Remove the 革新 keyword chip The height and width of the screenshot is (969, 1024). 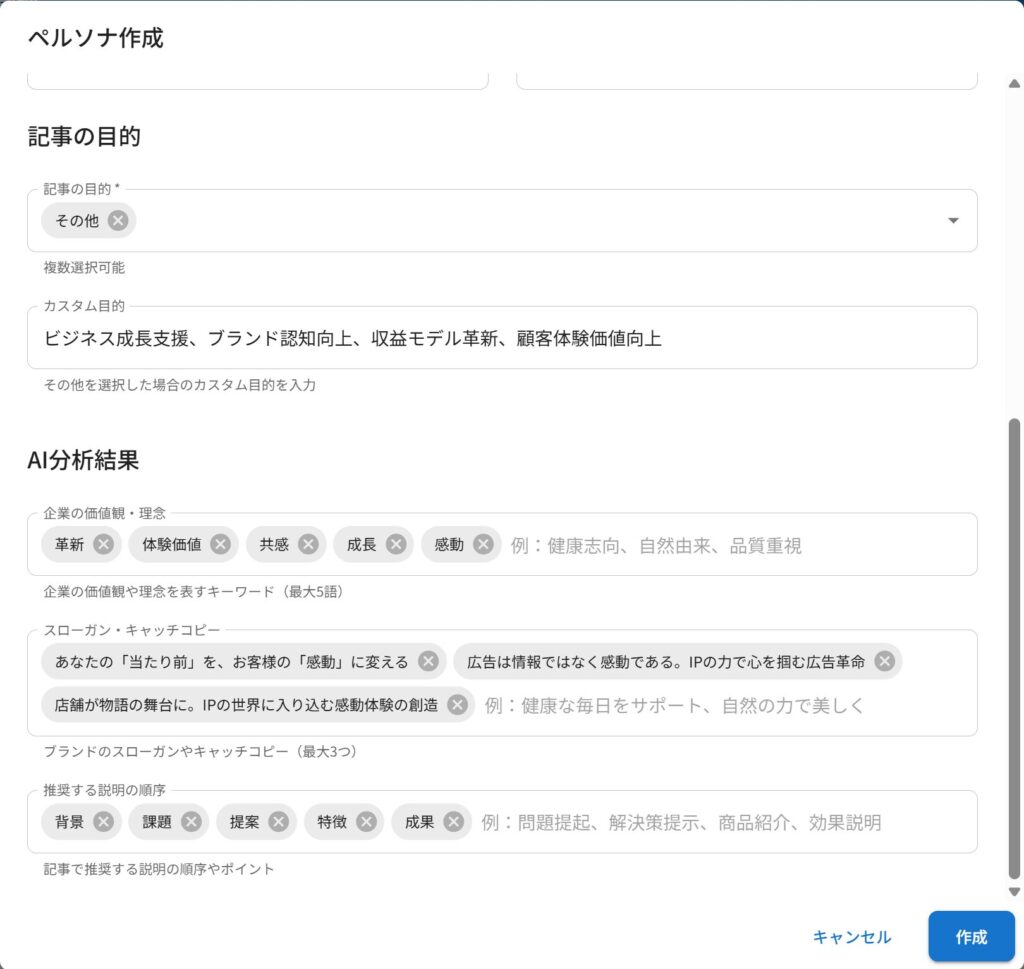pyautogui.click(x=103, y=545)
